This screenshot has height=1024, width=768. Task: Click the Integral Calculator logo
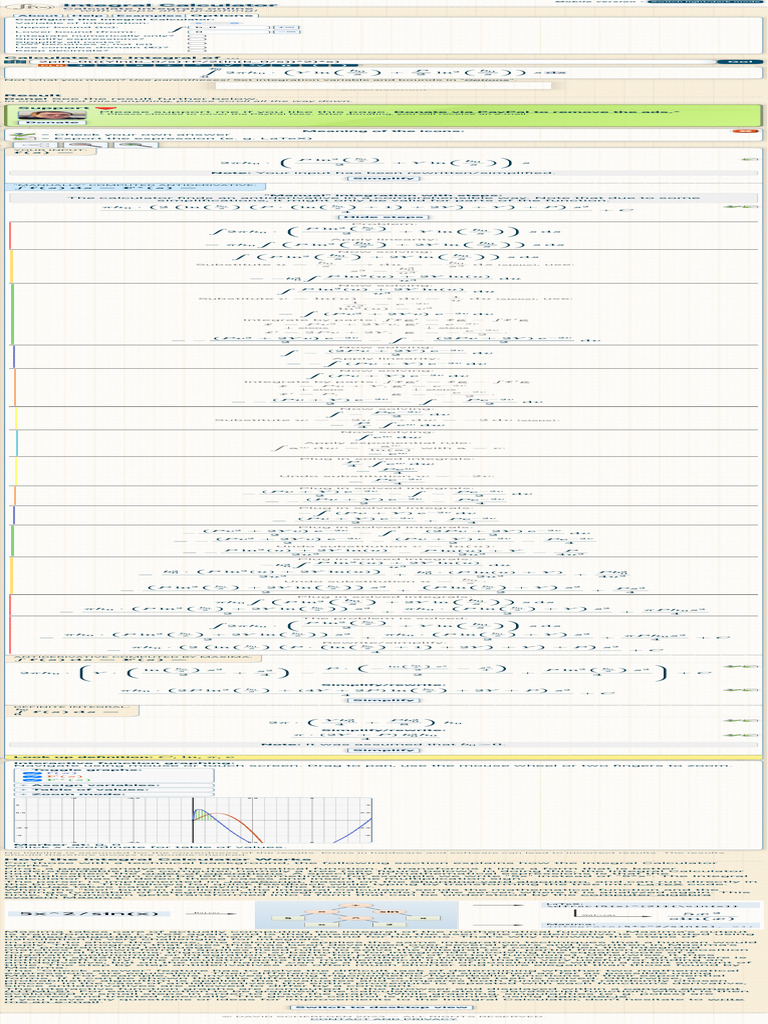tap(31, 7)
